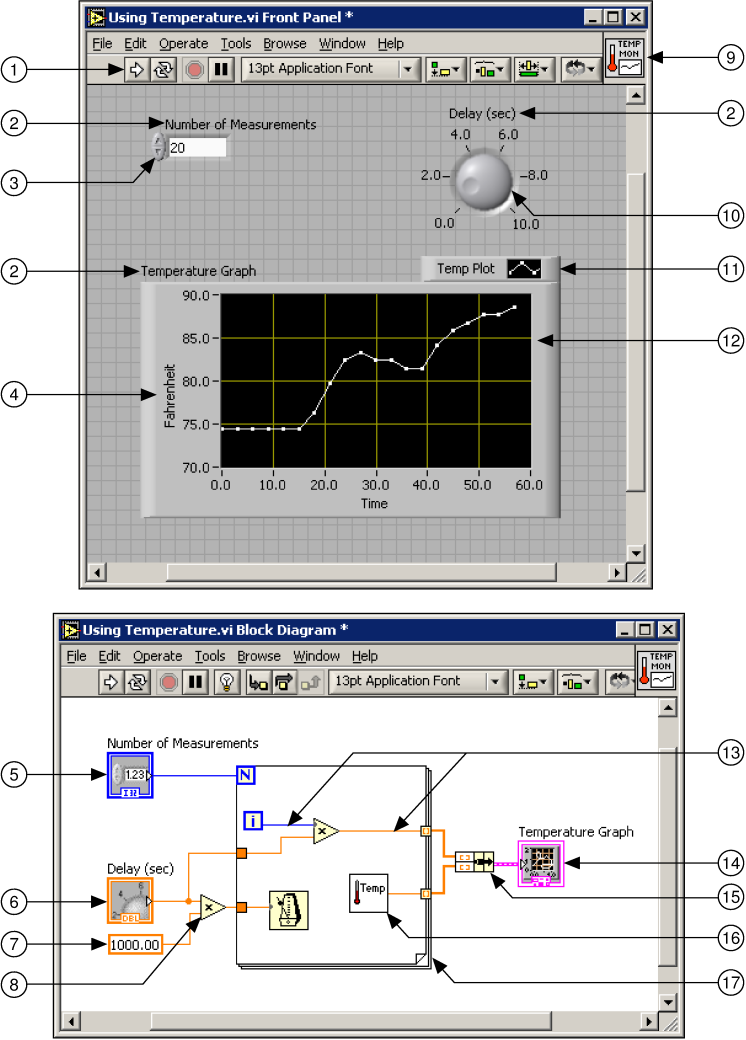Click the Temp Mon VI icon in the Front Panel
This screenshot has width=746, height=1040.
pos(625,57)
